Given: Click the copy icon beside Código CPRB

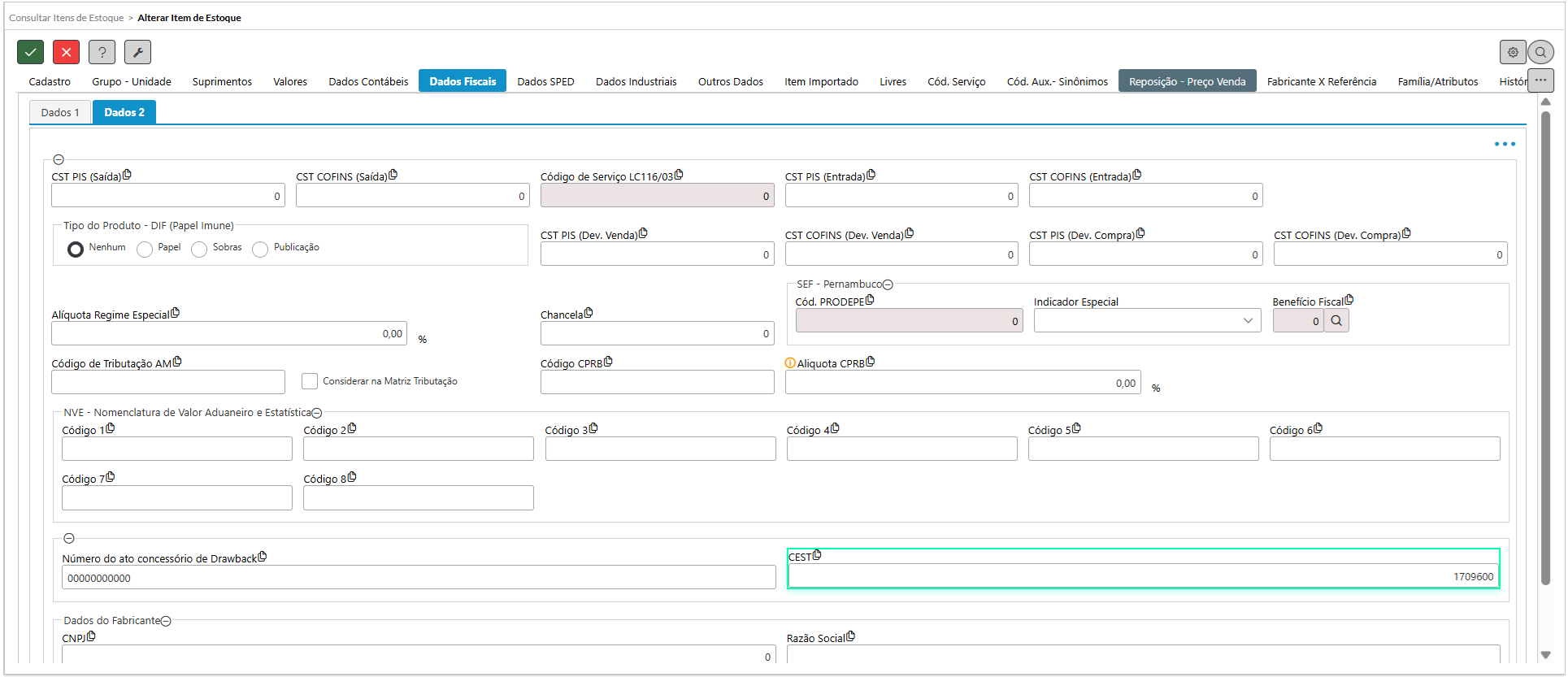Looking at the screenshot, I should click(608, 362).
